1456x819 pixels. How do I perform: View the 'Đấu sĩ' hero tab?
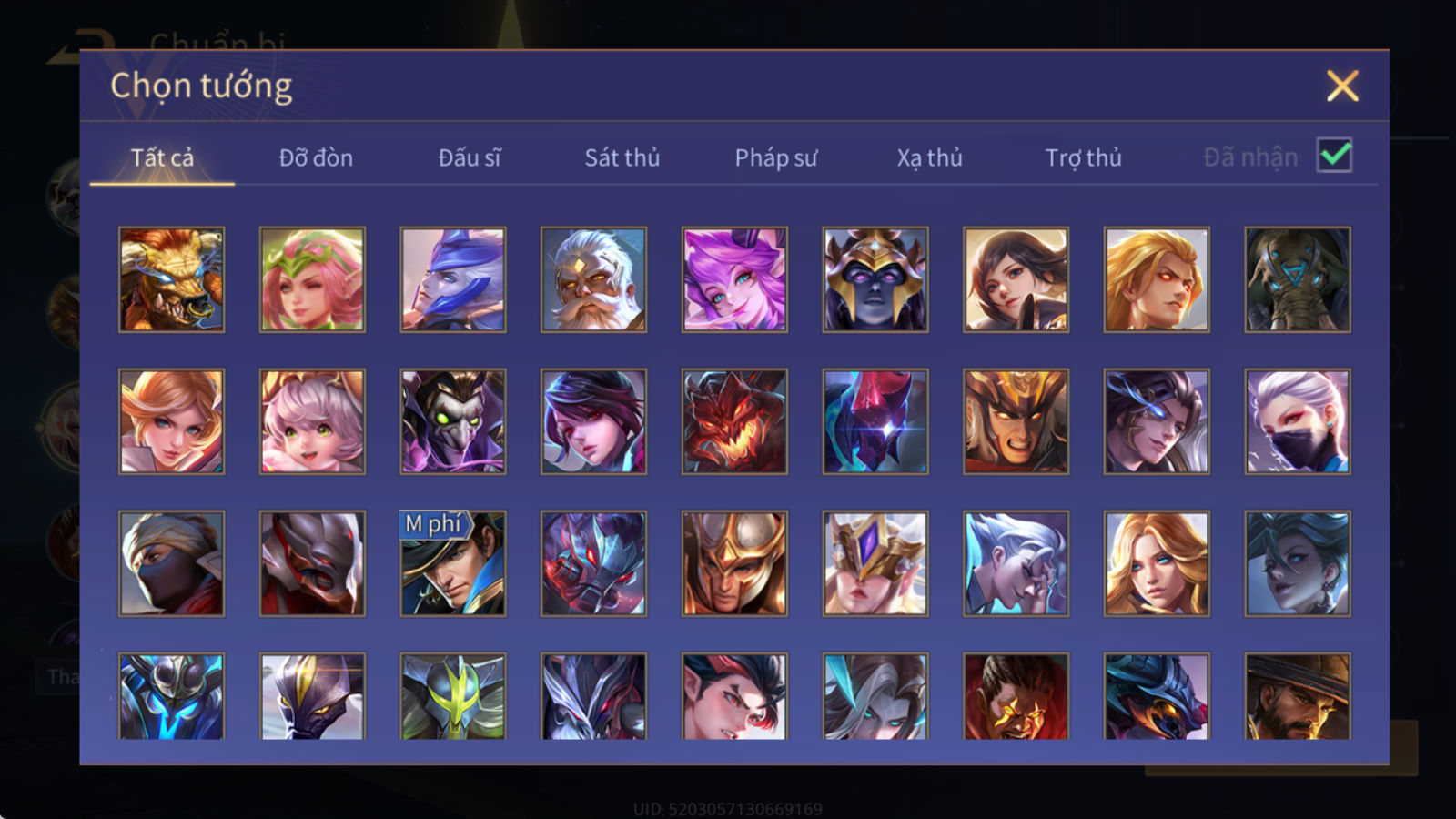pyautogui.click(x=470, y=157)
